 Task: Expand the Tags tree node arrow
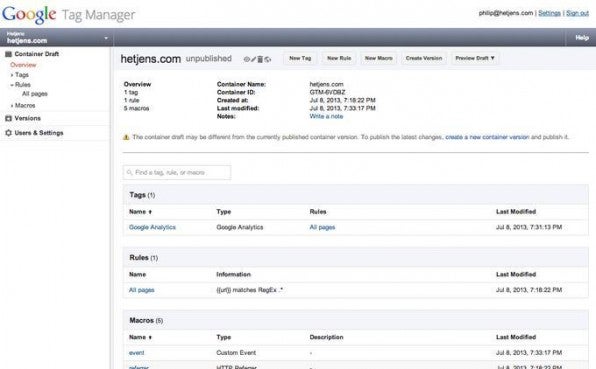12,75
